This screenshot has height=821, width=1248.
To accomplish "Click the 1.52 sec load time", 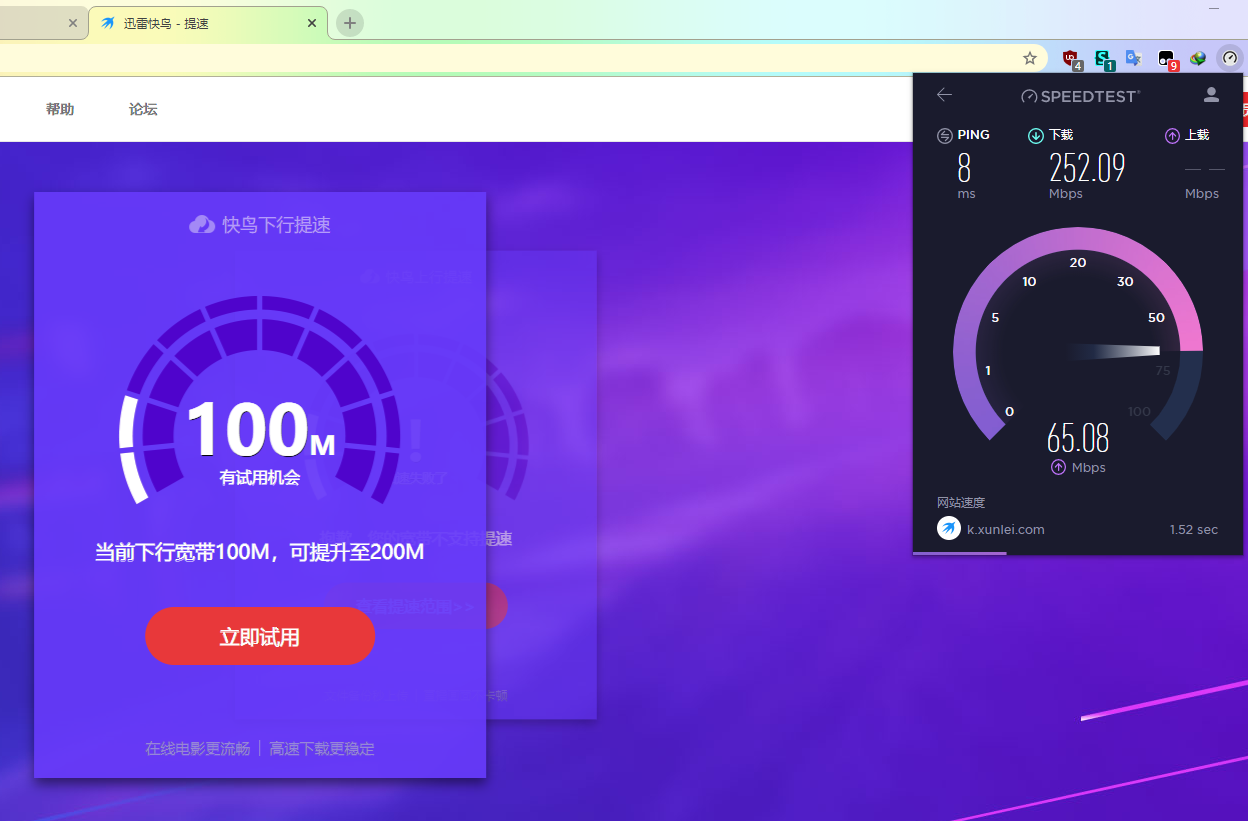I will coord(1194,530).
